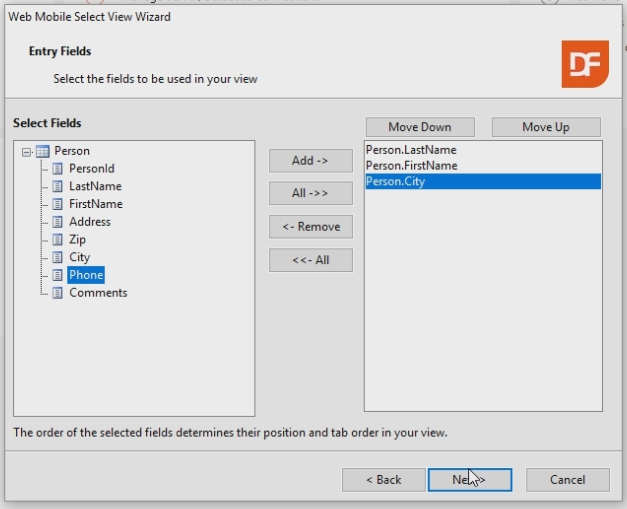Click the Address field icon
This screenshot has height=509, width=627.
(x=57, y=222)
